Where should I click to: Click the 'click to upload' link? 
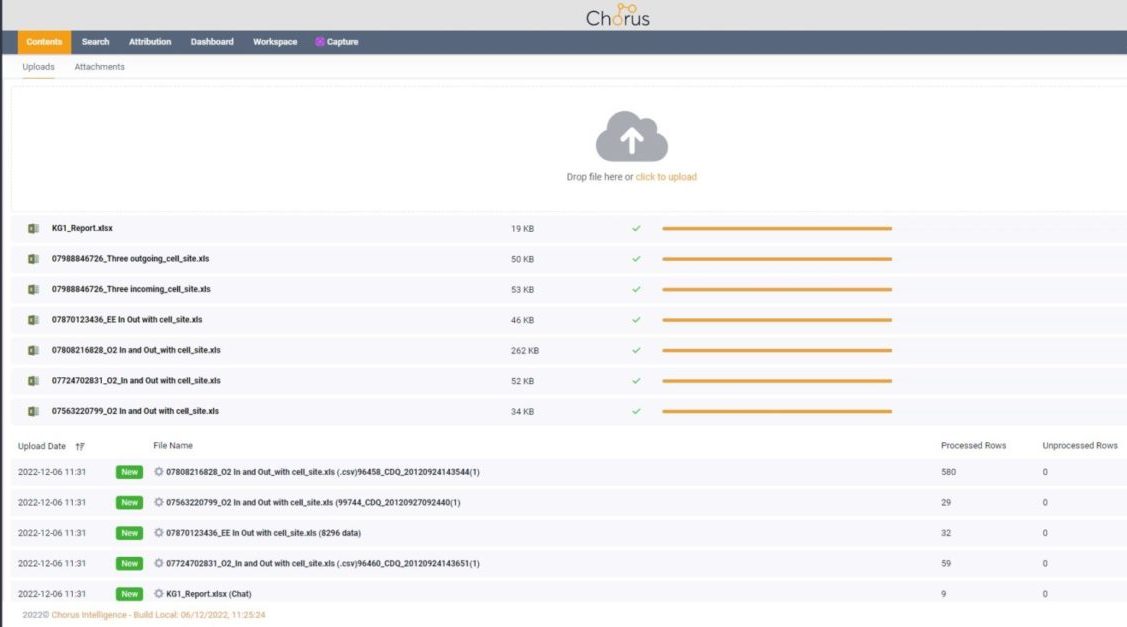(x=668, y=176)
